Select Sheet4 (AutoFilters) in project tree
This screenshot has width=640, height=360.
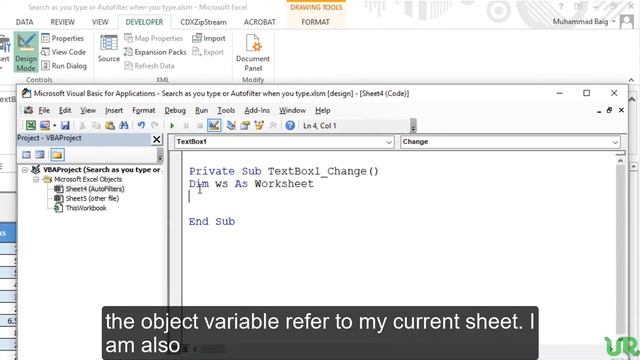(x=95, y=189)
